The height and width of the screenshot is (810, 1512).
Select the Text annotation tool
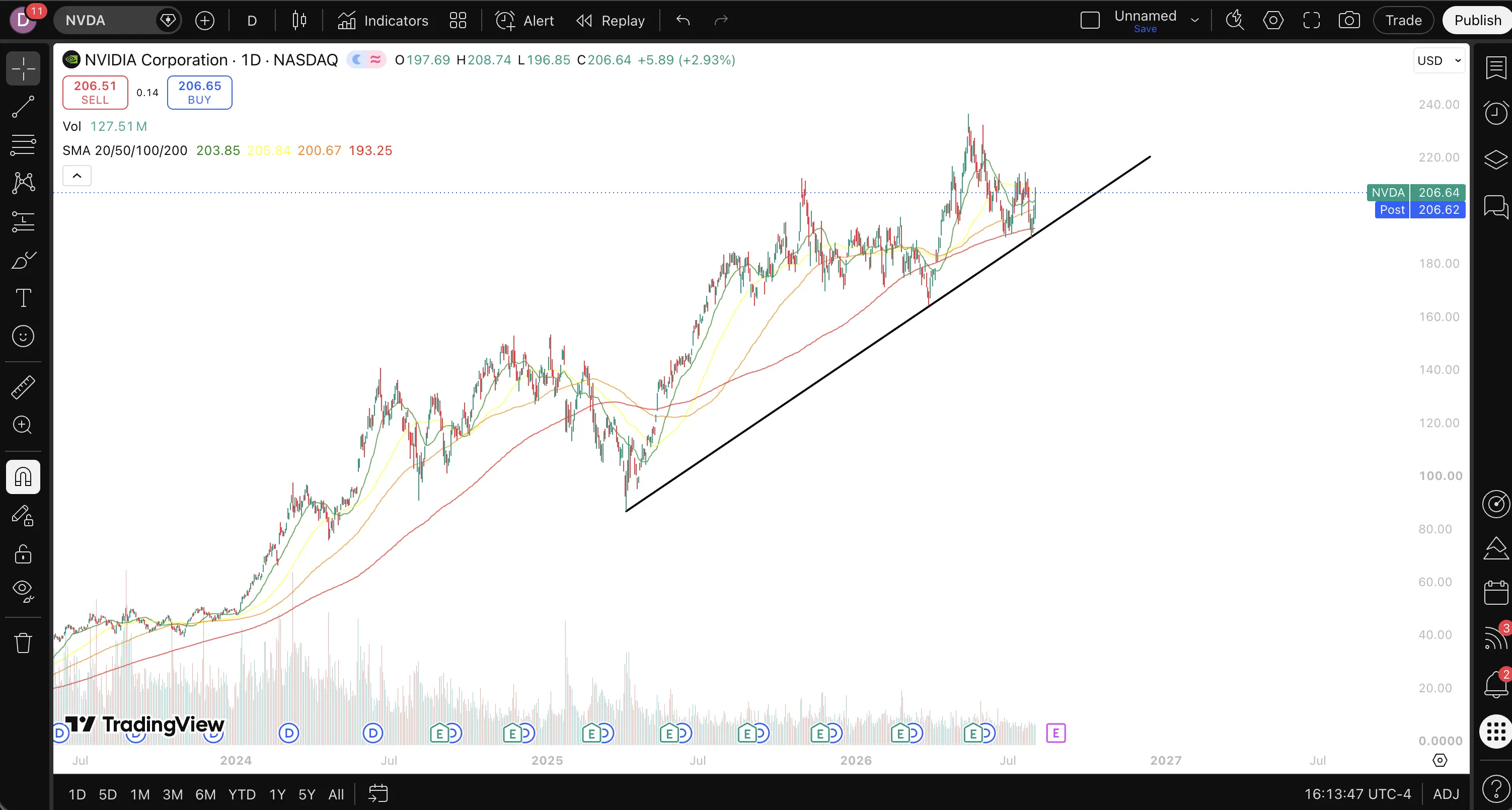pyautogui.click(x=23, y=298)
